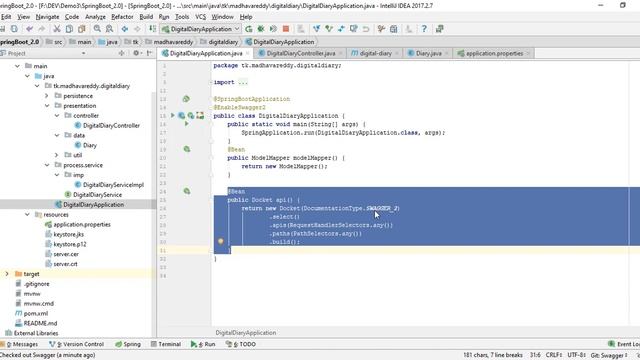Expand the persistence package

47,96
